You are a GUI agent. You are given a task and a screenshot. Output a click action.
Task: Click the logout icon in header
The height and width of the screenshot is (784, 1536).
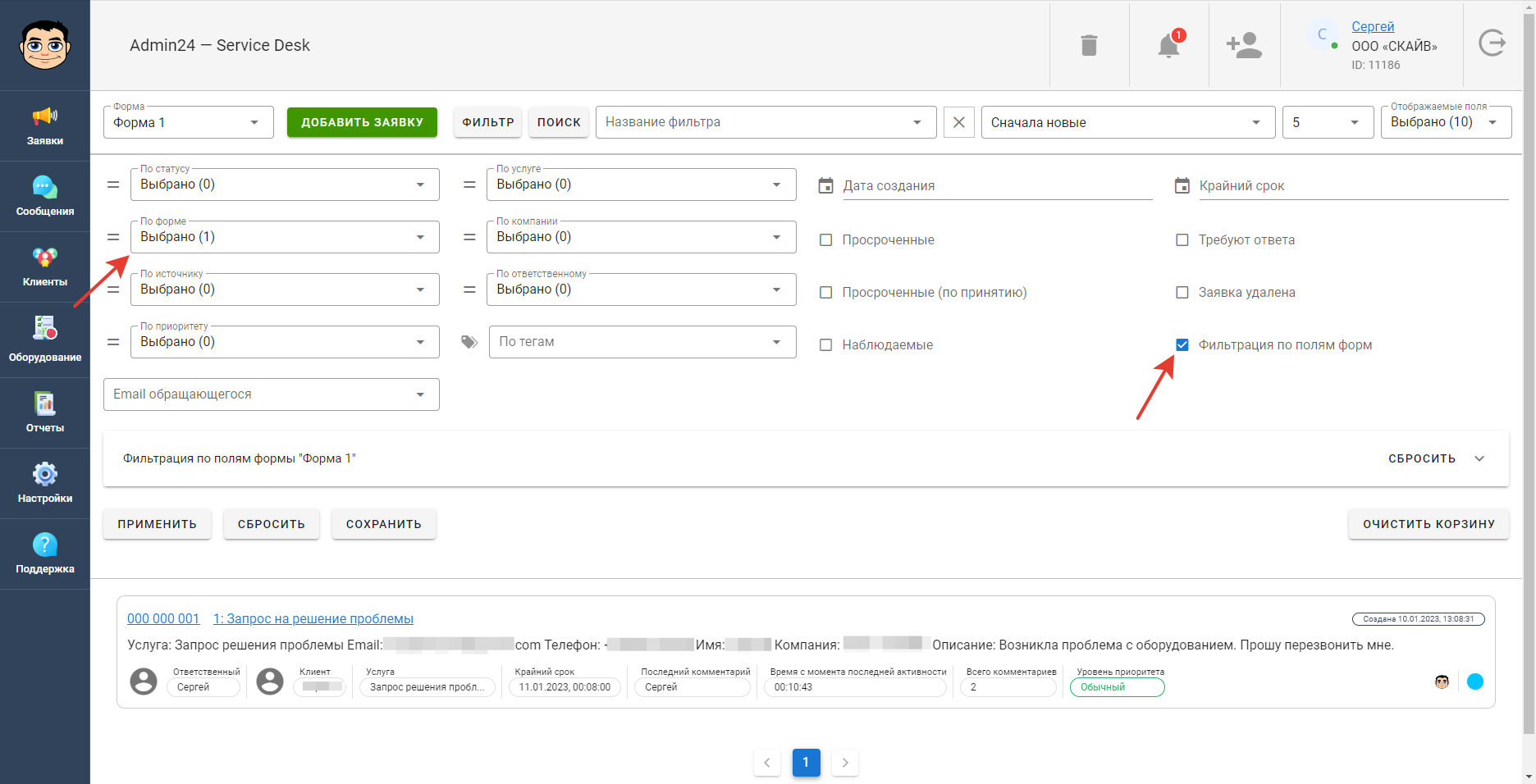click(x=1492, y=43)
